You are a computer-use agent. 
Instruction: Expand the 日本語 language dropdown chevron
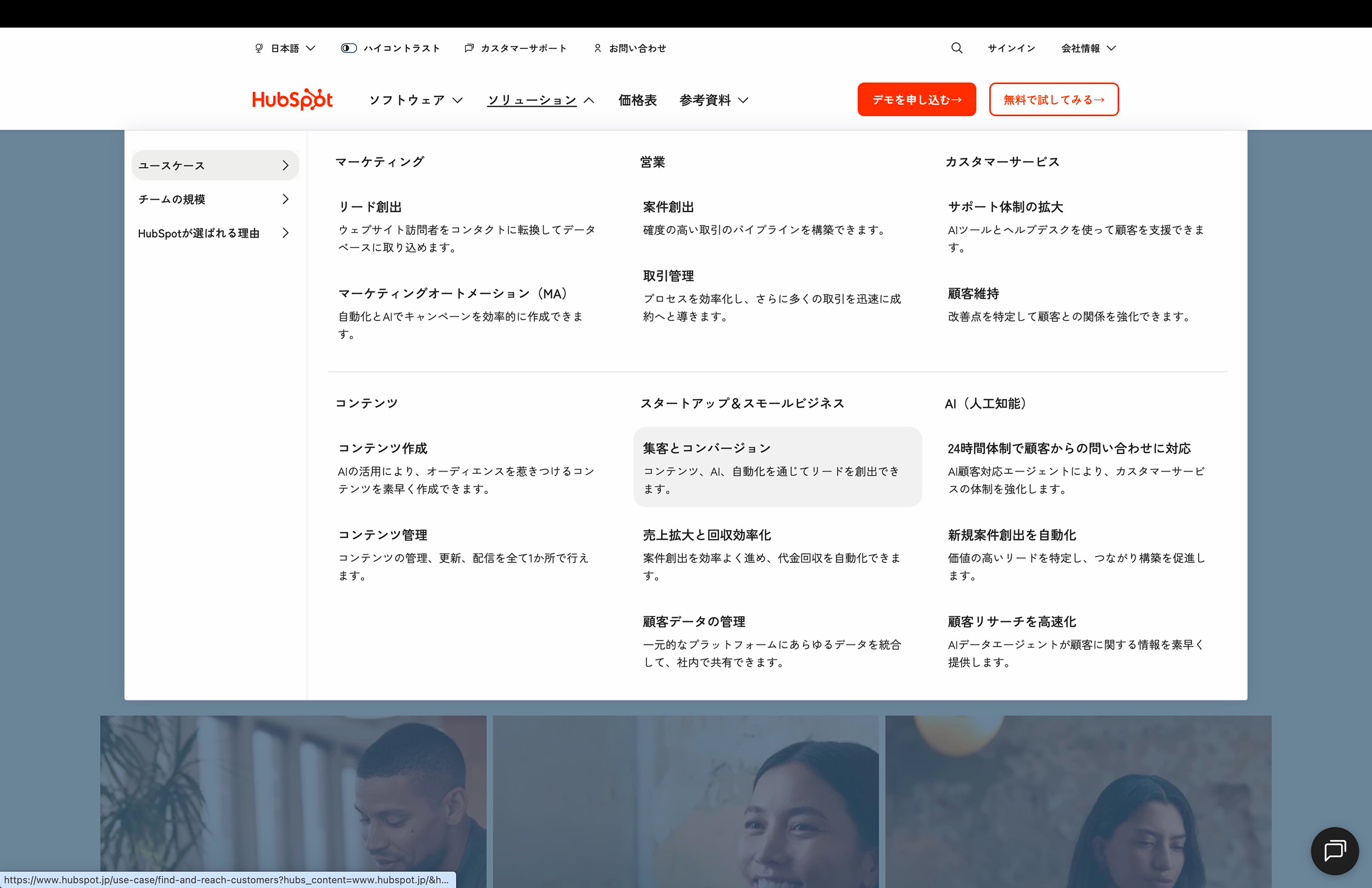pos(311,48)
